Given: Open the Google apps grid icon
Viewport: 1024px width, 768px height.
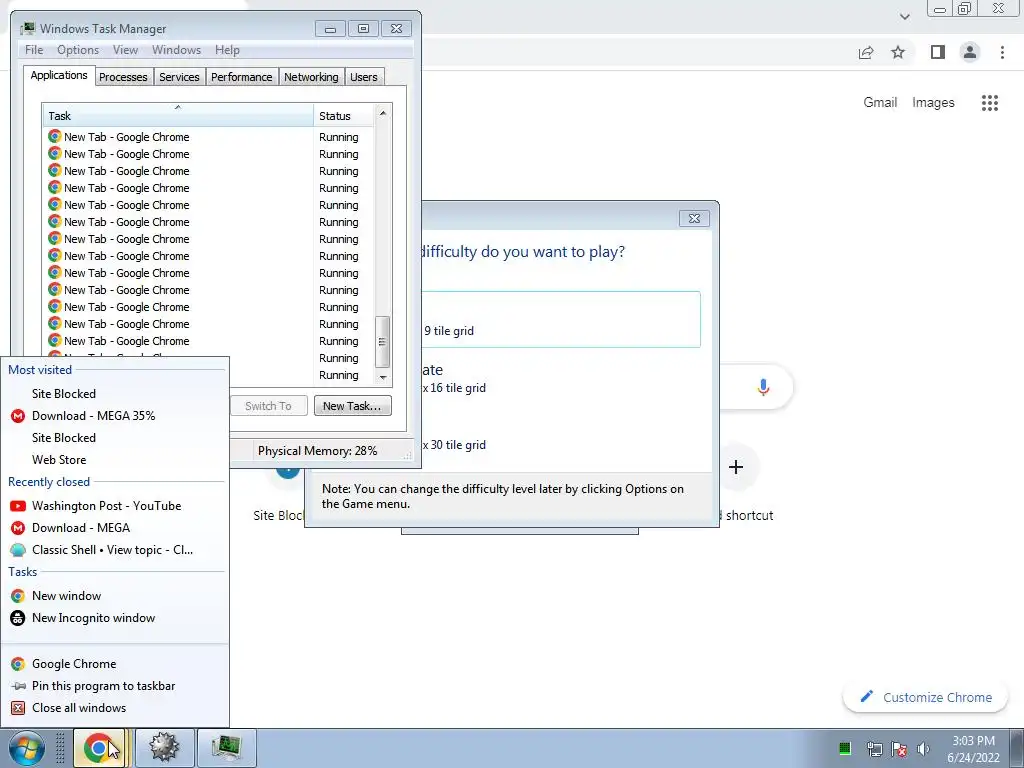Looking at the screenshot, I should [989, 103].
